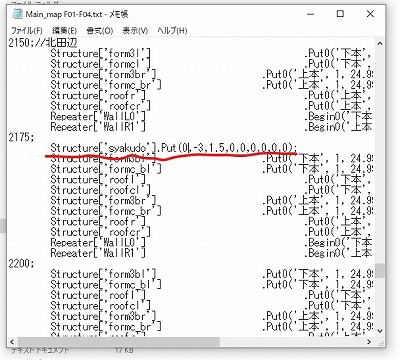Open the ヘルプ(H) menu
This screenshot has width=400, height=360.
172,31
